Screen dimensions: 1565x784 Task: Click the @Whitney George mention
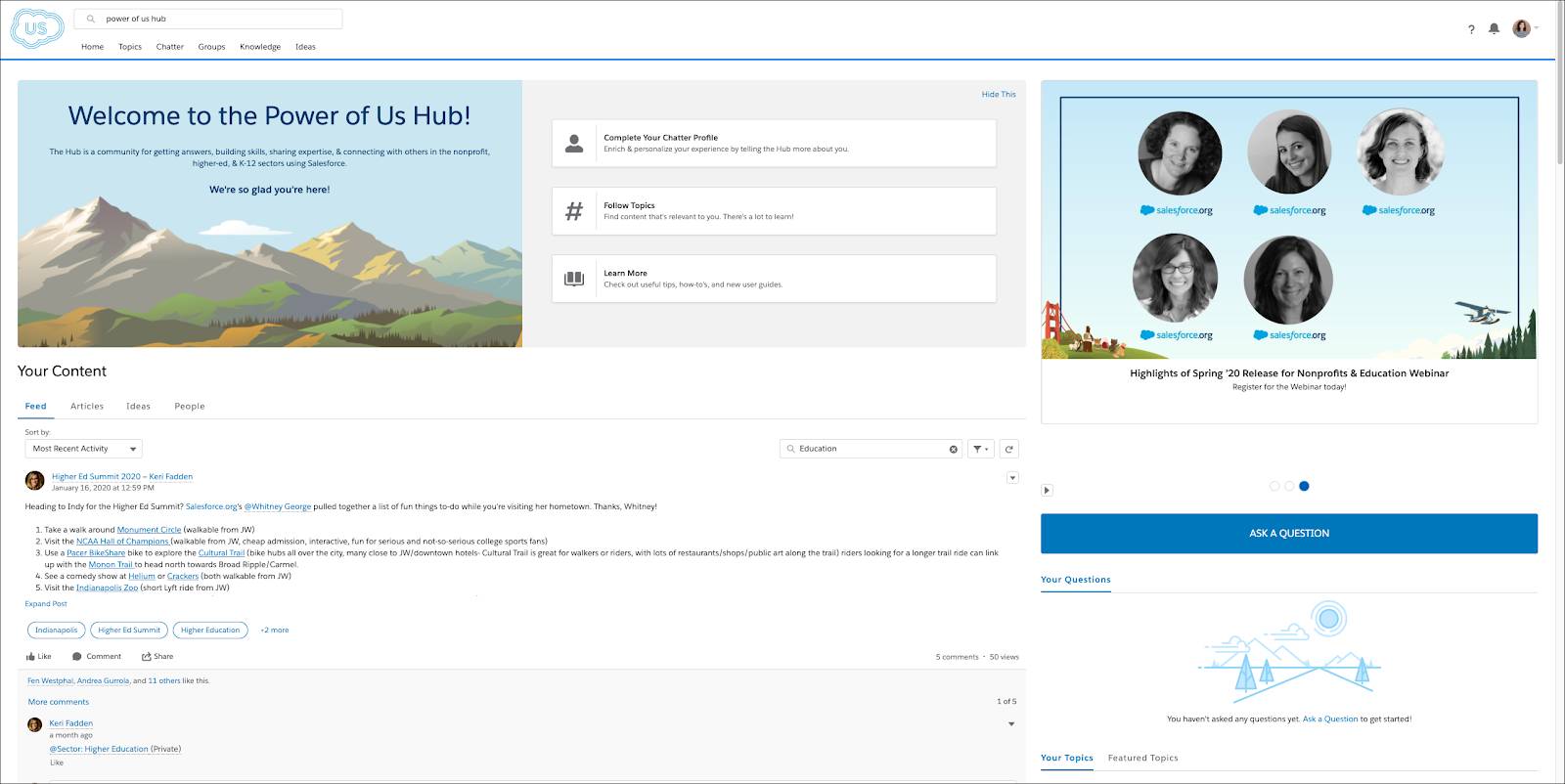pyautogui.click(x=278, y=507)
